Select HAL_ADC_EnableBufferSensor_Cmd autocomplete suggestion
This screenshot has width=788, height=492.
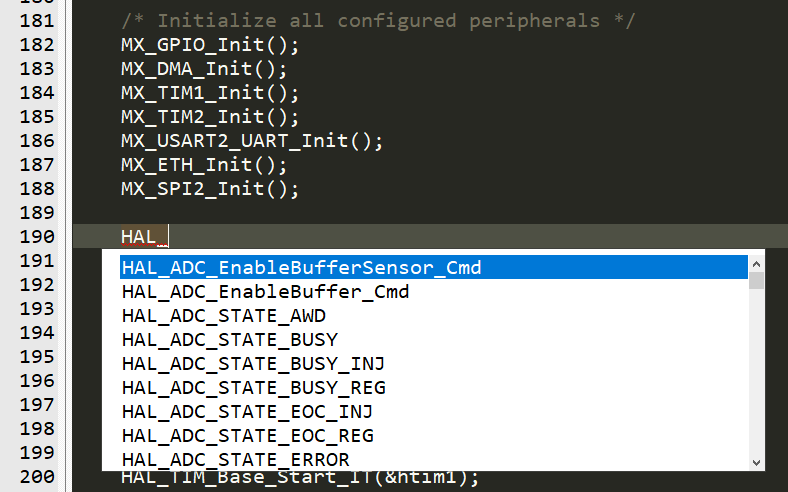pos(434,267)
